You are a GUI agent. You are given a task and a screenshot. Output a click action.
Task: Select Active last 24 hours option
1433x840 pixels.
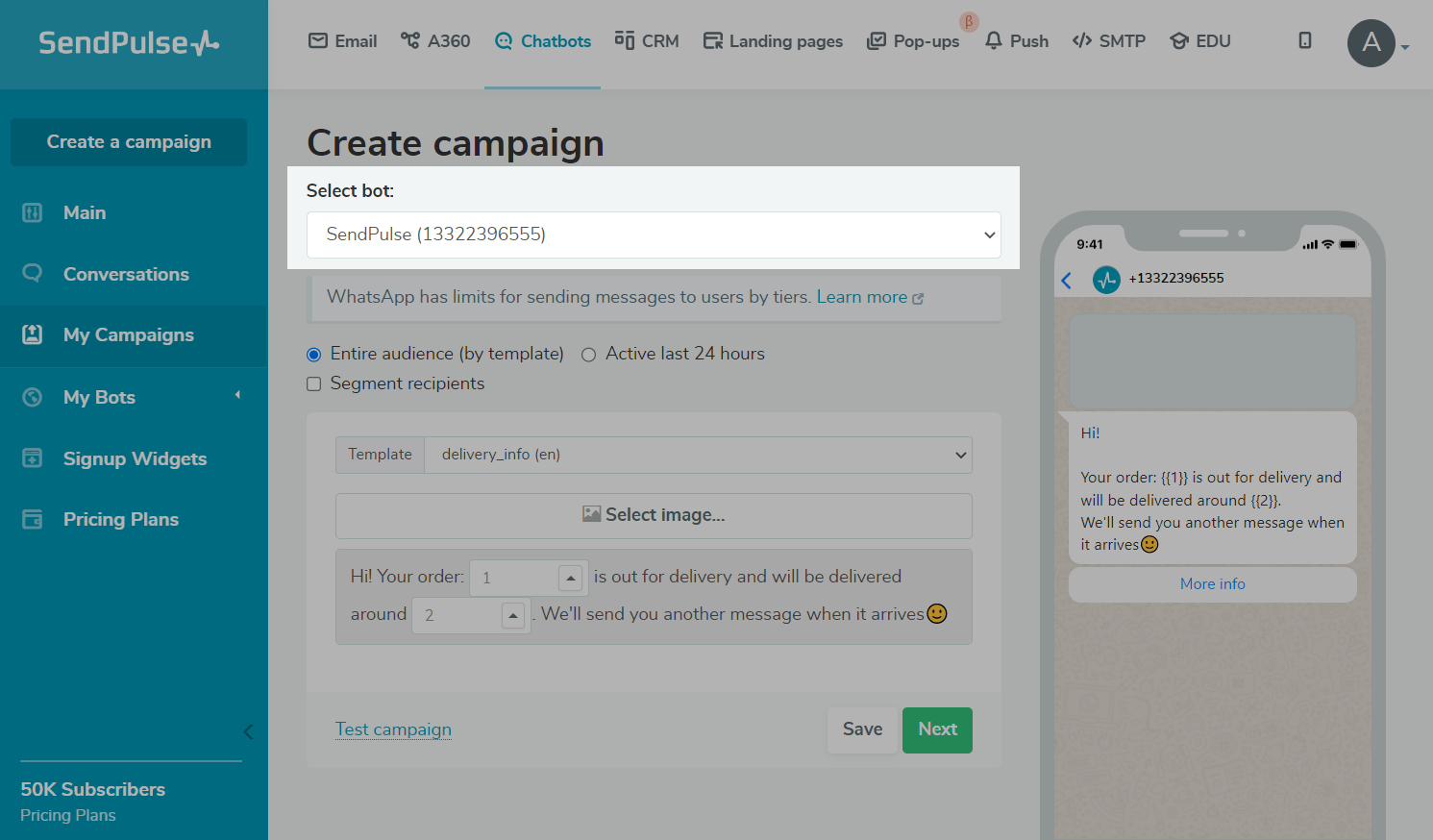589,355
